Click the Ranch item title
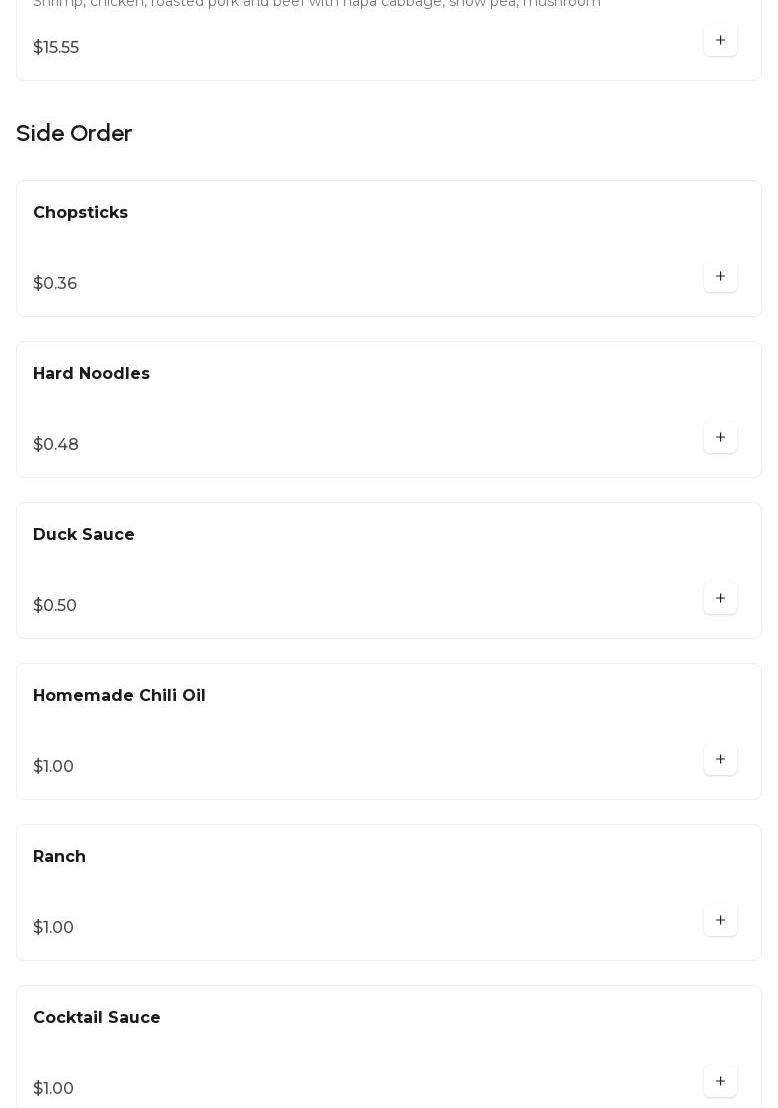778x1108 pixels. (x=59, y=857)
